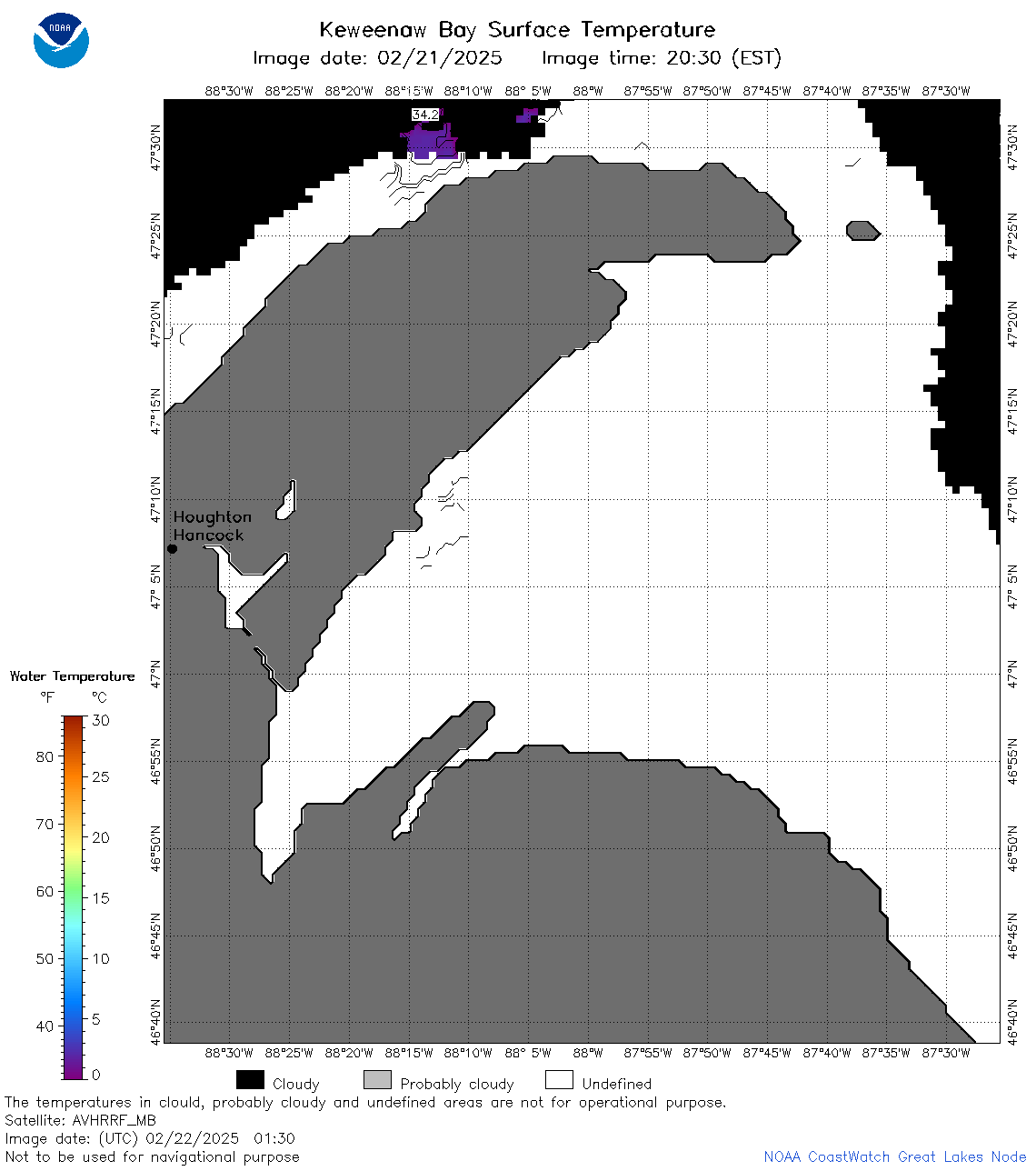
Task: Click the purple surface temperature patch on map
Action: click(431, 142)
